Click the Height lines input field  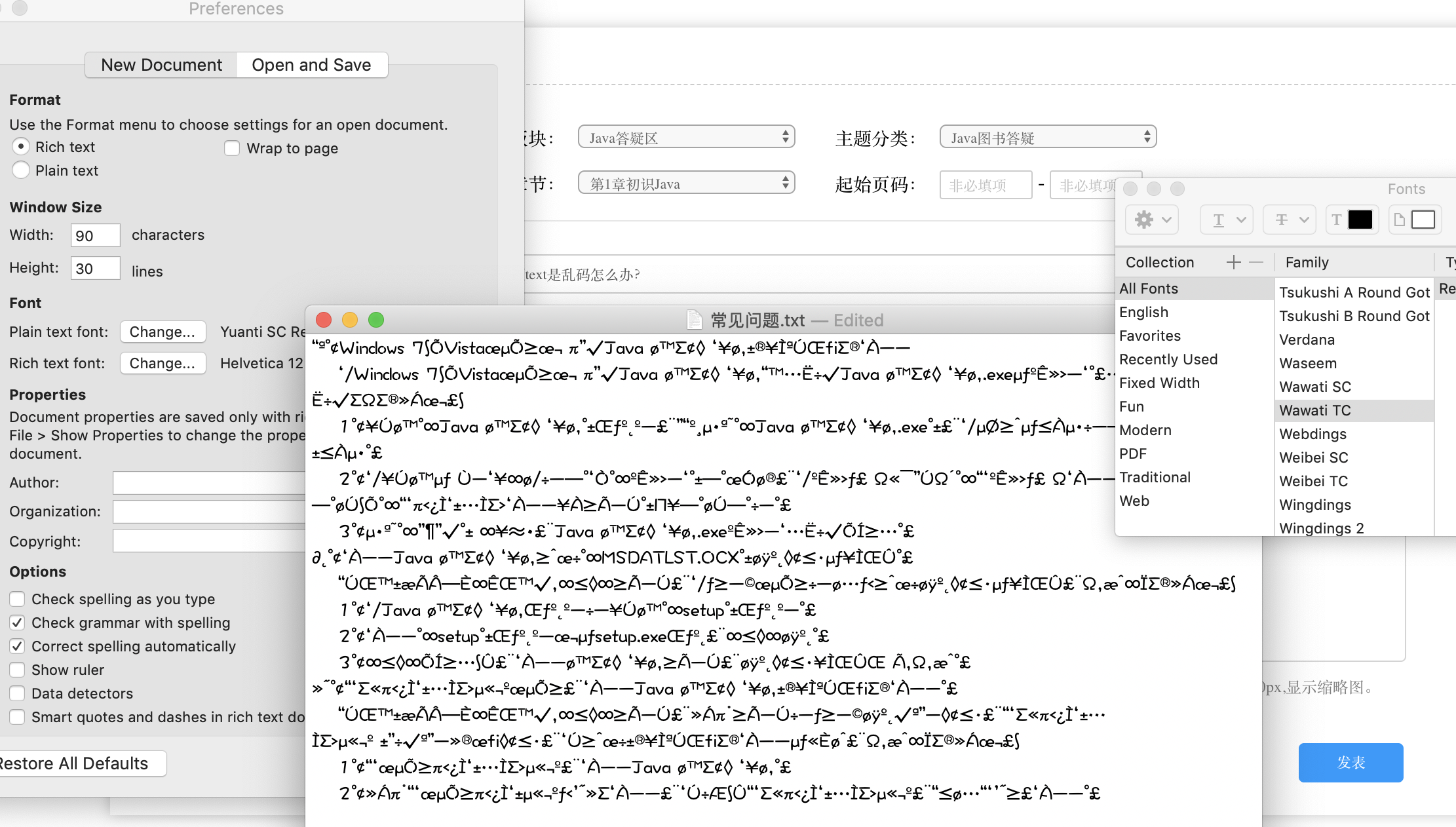click(x=96, y=268)
